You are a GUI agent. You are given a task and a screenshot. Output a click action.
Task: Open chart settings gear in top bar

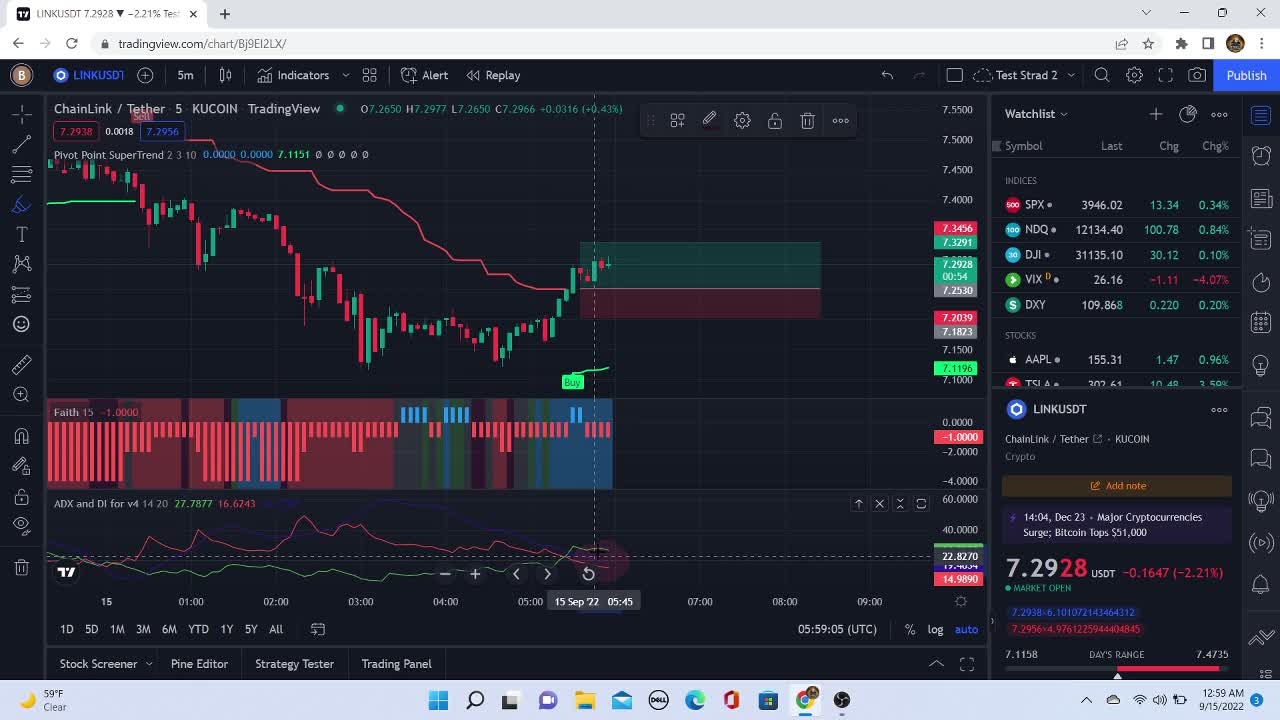click(1134, 75)
